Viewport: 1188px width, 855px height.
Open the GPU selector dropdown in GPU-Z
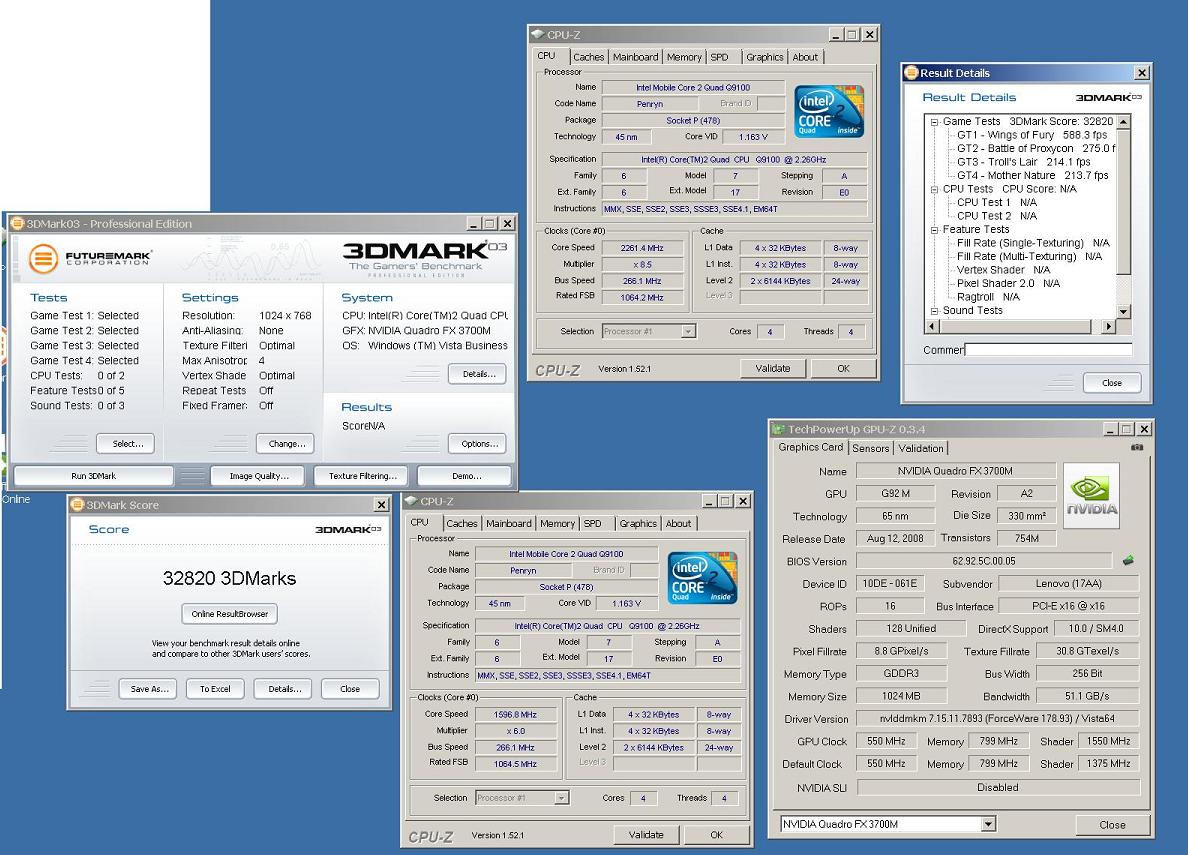coord(988,824)
